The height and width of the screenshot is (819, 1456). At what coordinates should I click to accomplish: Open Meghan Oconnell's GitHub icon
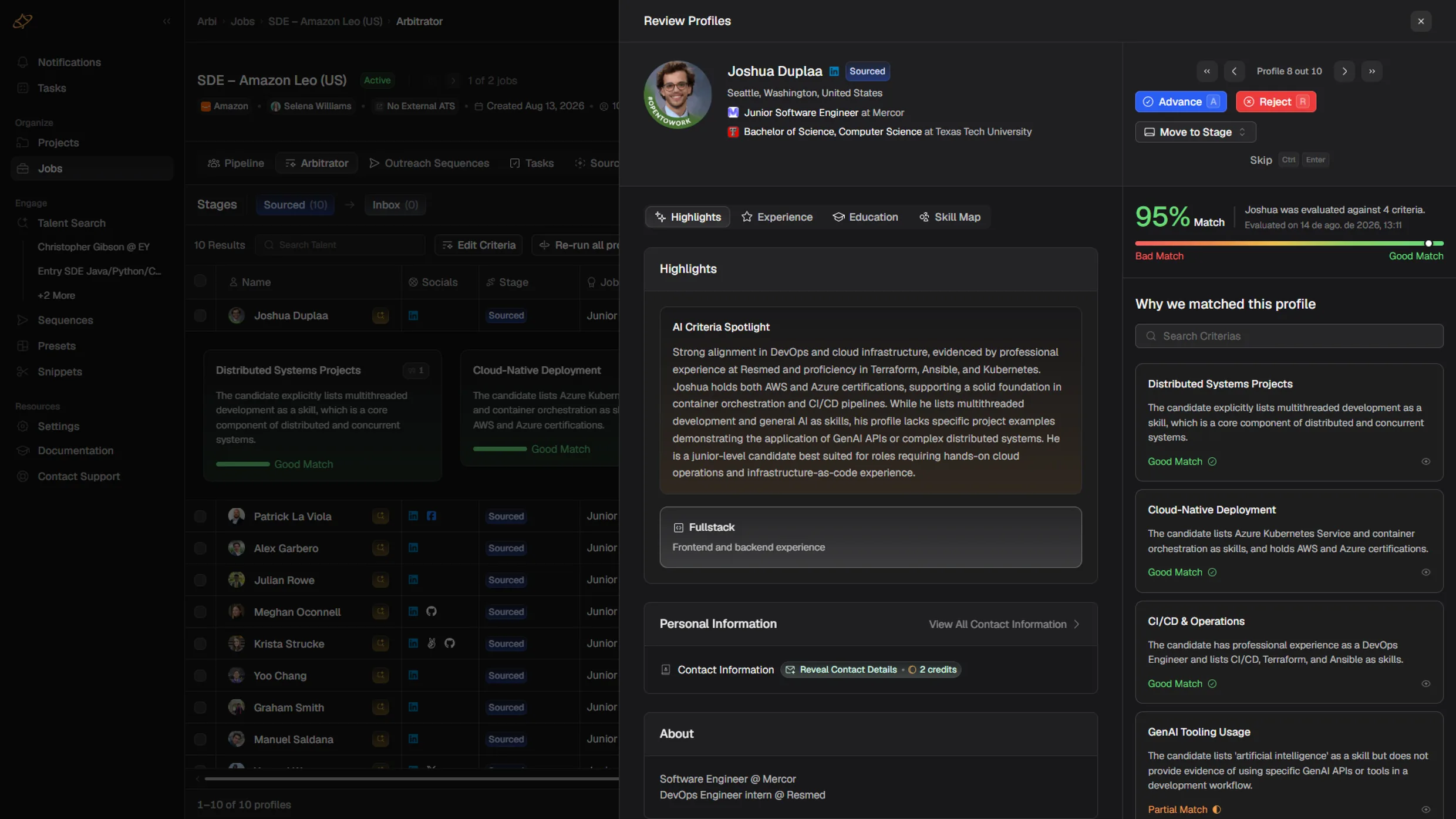tap(432, 611)
